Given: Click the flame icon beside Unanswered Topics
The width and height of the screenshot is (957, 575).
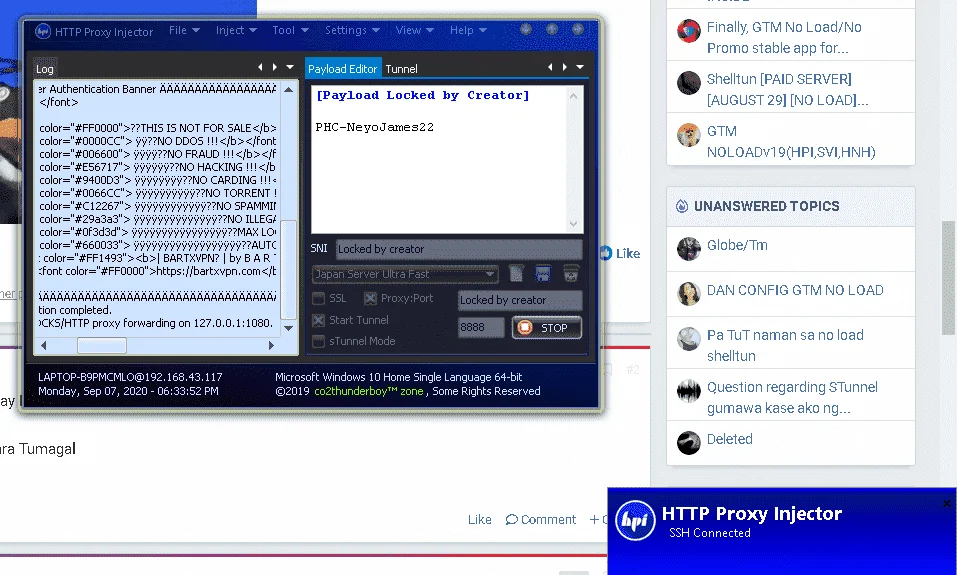Looking at the screenshot, I should pos(682,206).
